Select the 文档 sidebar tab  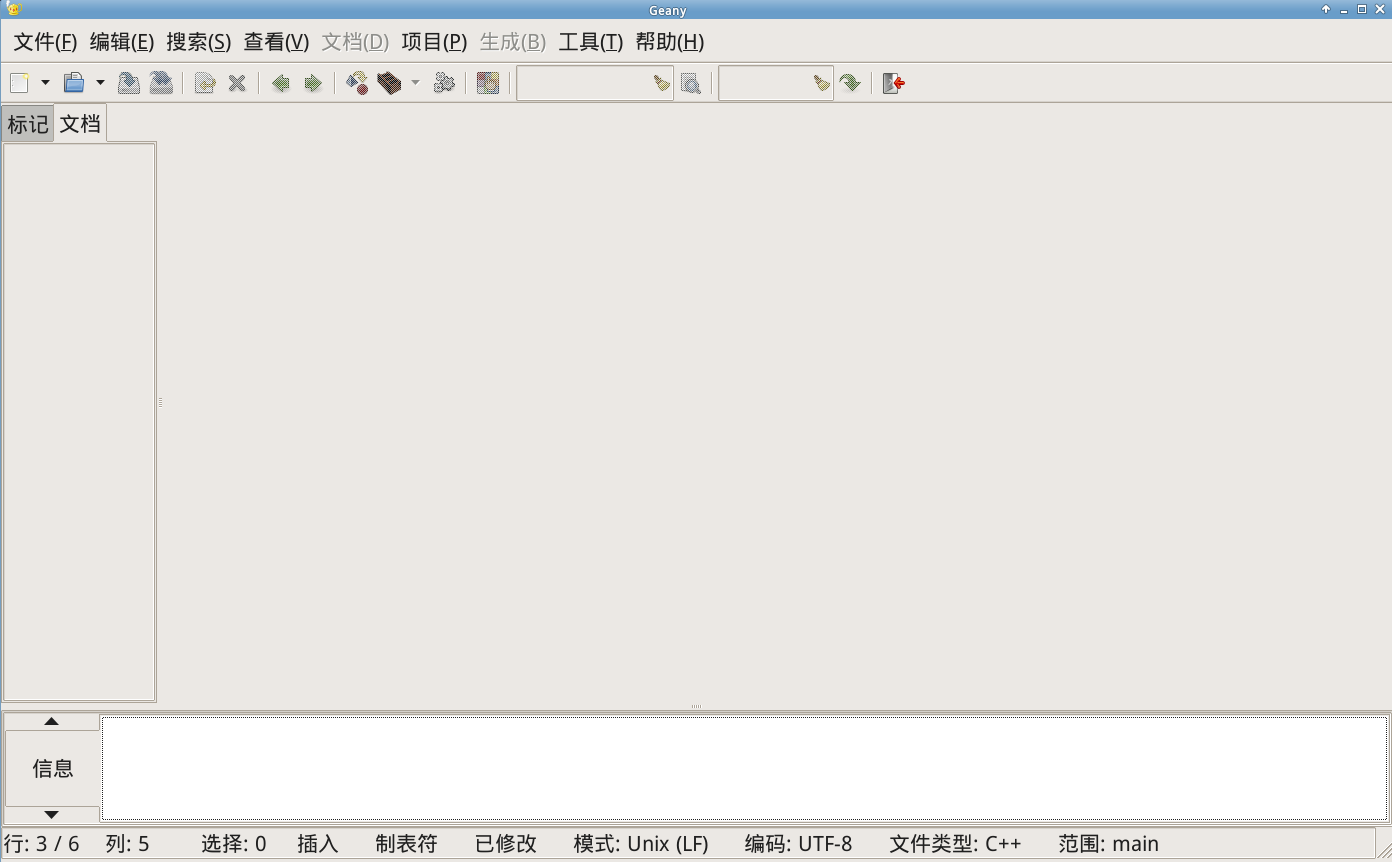coord(80,124)
